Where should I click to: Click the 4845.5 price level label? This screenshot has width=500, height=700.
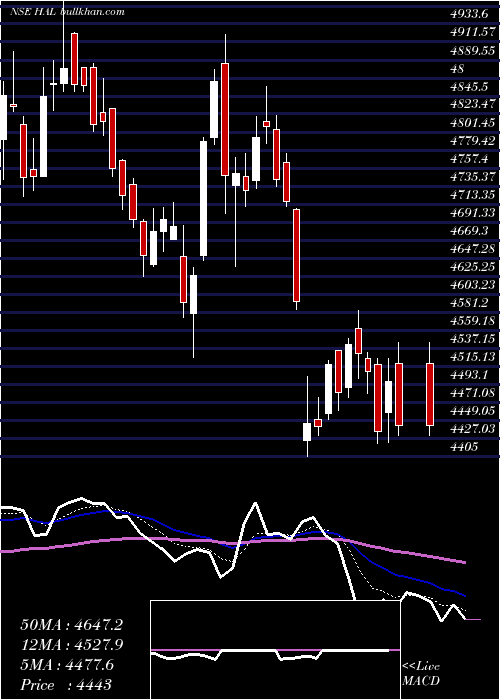coord(471,87)
